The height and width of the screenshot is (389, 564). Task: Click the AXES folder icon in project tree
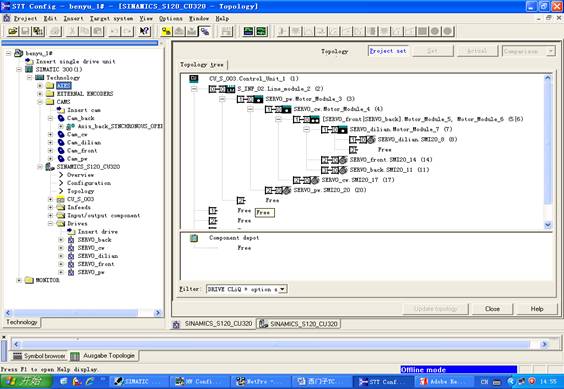(50, 86)
